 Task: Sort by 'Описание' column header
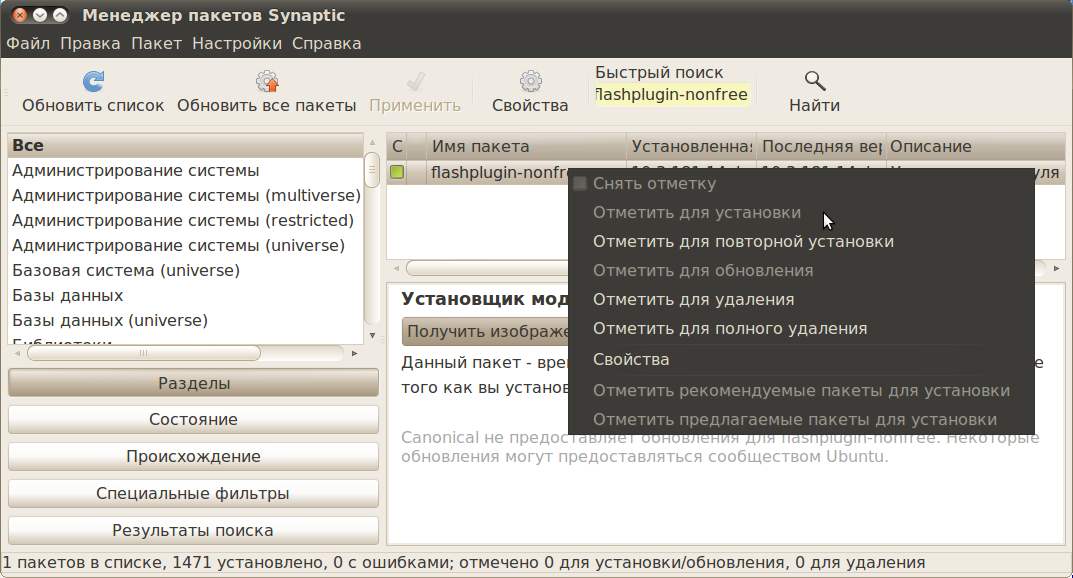click(976, 146)
